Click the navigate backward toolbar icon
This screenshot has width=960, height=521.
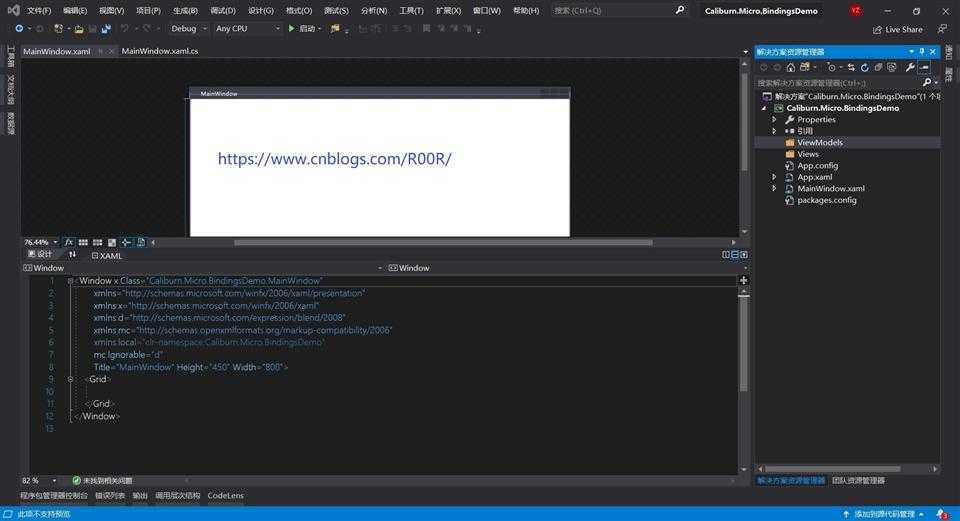click(x=19, y=29)
